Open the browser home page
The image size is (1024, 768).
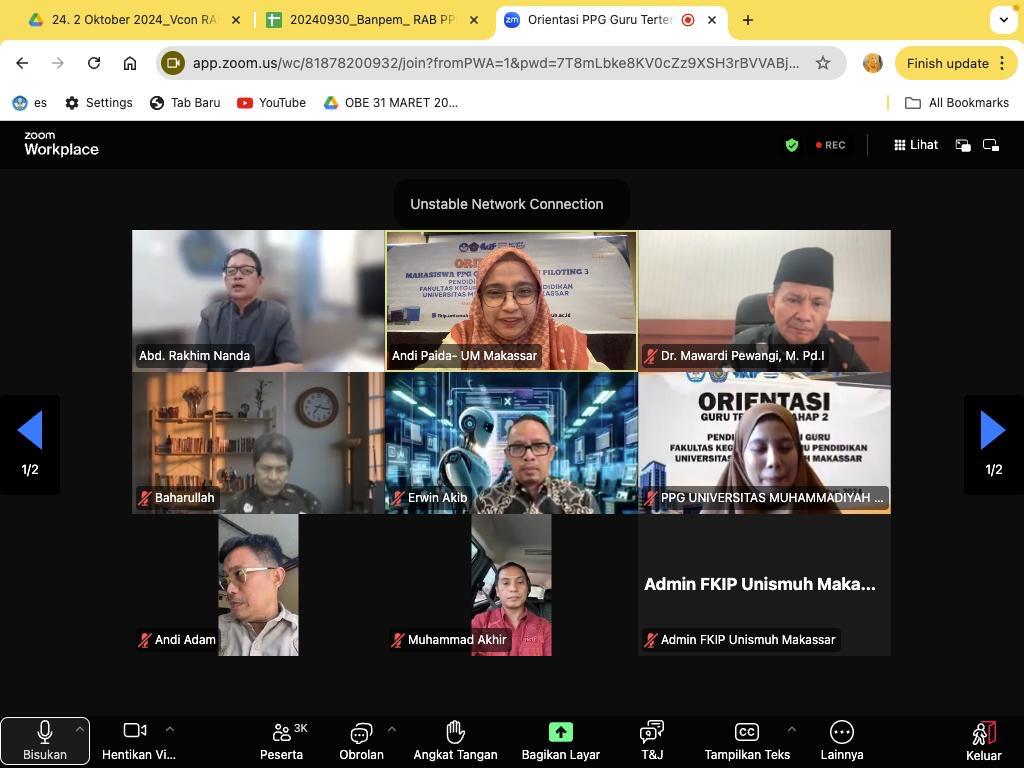point(130,63)
